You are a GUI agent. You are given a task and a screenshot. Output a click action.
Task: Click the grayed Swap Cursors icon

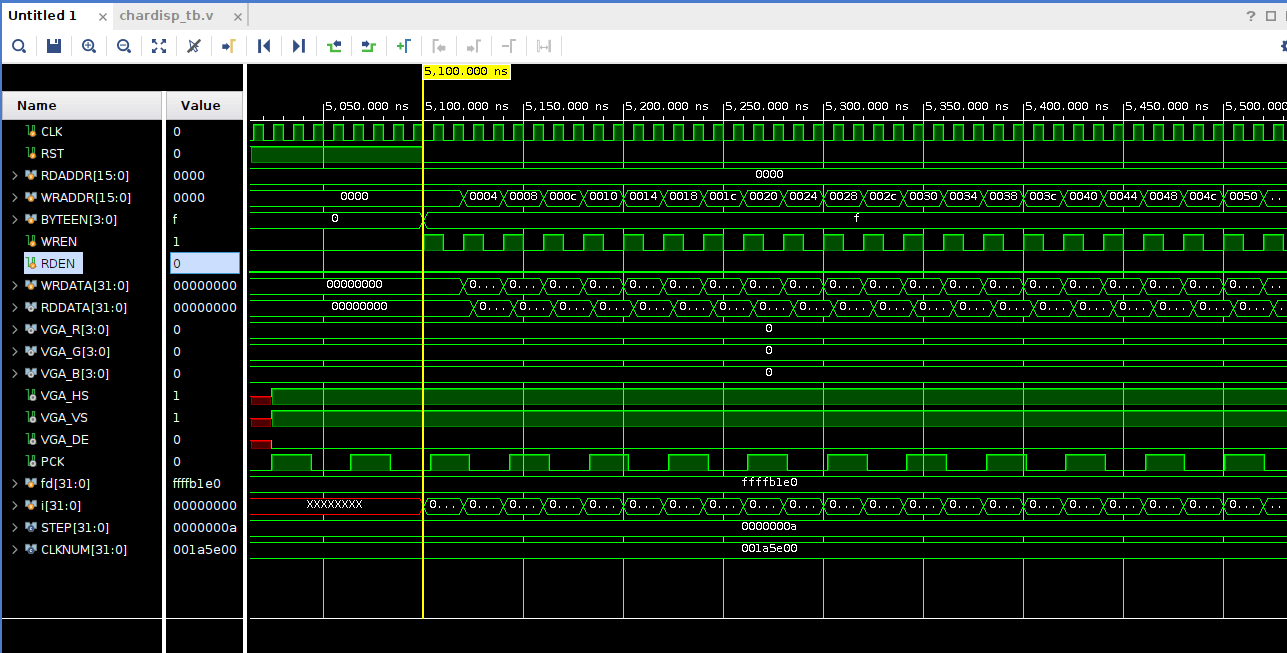click(544, 46)
